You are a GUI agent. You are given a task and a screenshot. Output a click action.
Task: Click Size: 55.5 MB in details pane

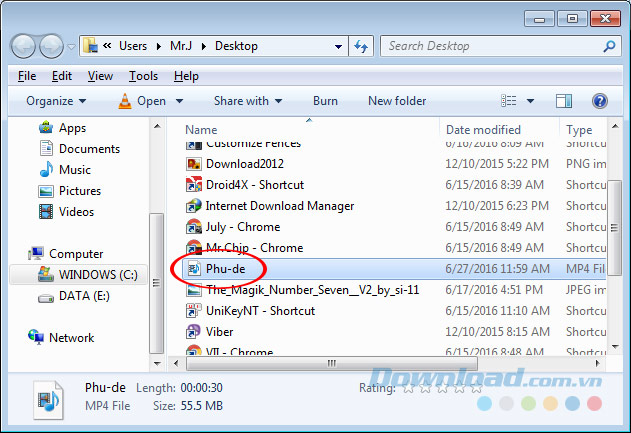click(188, 406)
